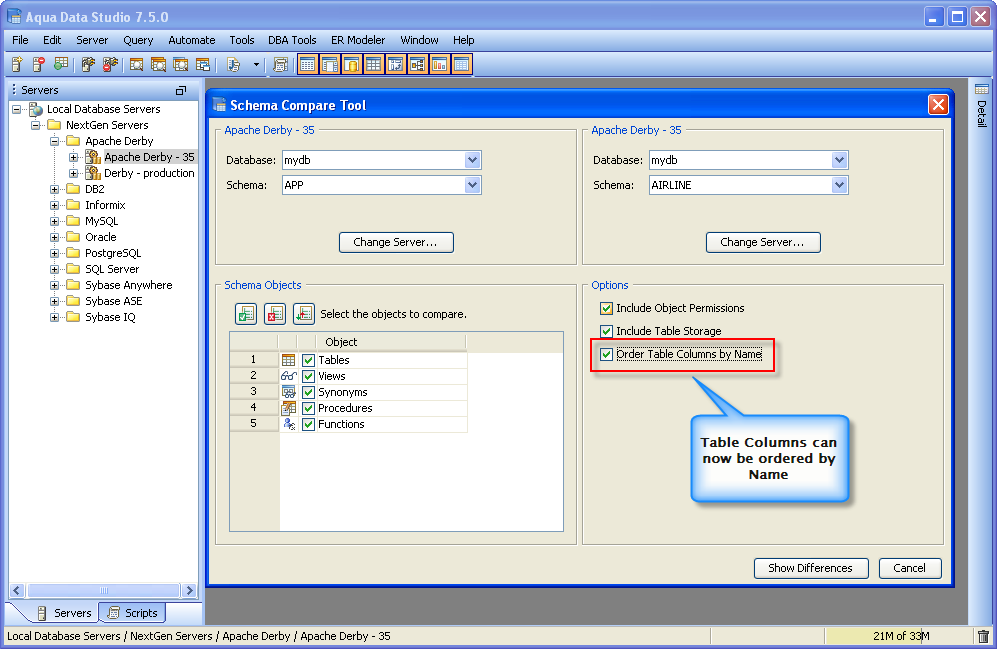Click the orange toolbar icon with yellow database cylinder
Screen dimensions: 997x649
(352, 64)
